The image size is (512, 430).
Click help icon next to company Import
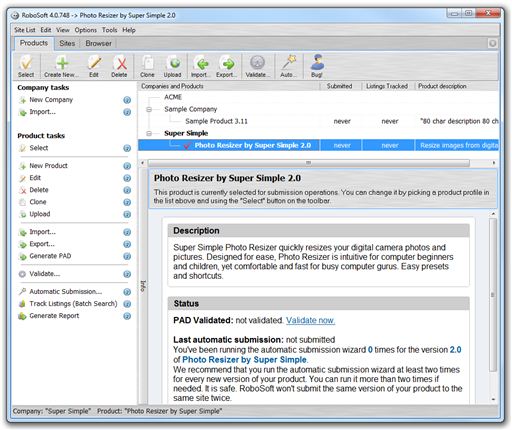point(127,112)
